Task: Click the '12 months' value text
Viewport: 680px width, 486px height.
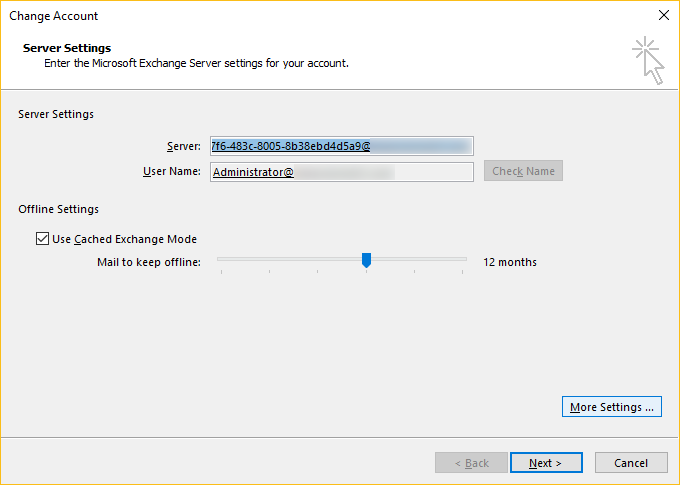Action: tap(510, 262)
